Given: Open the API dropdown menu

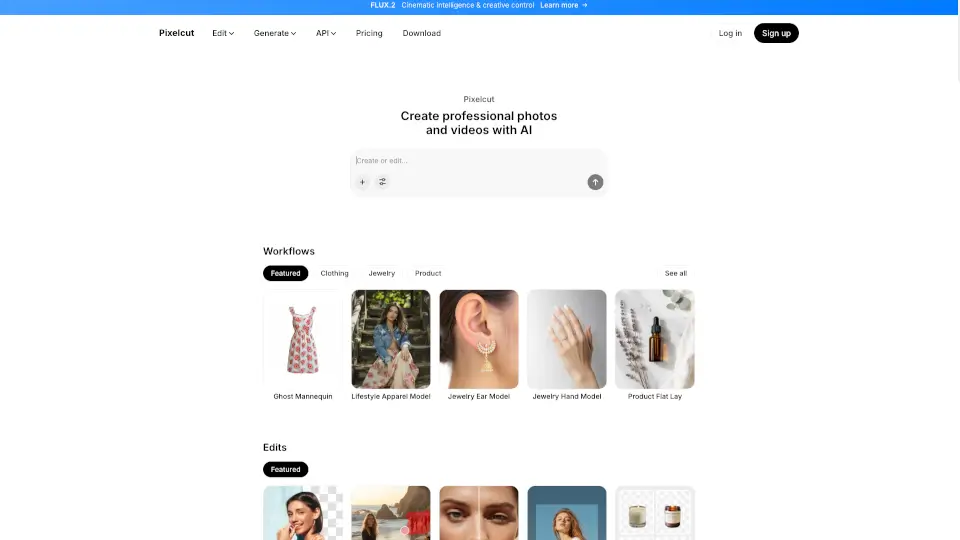Looking at the screenshot, I should 326,33.
